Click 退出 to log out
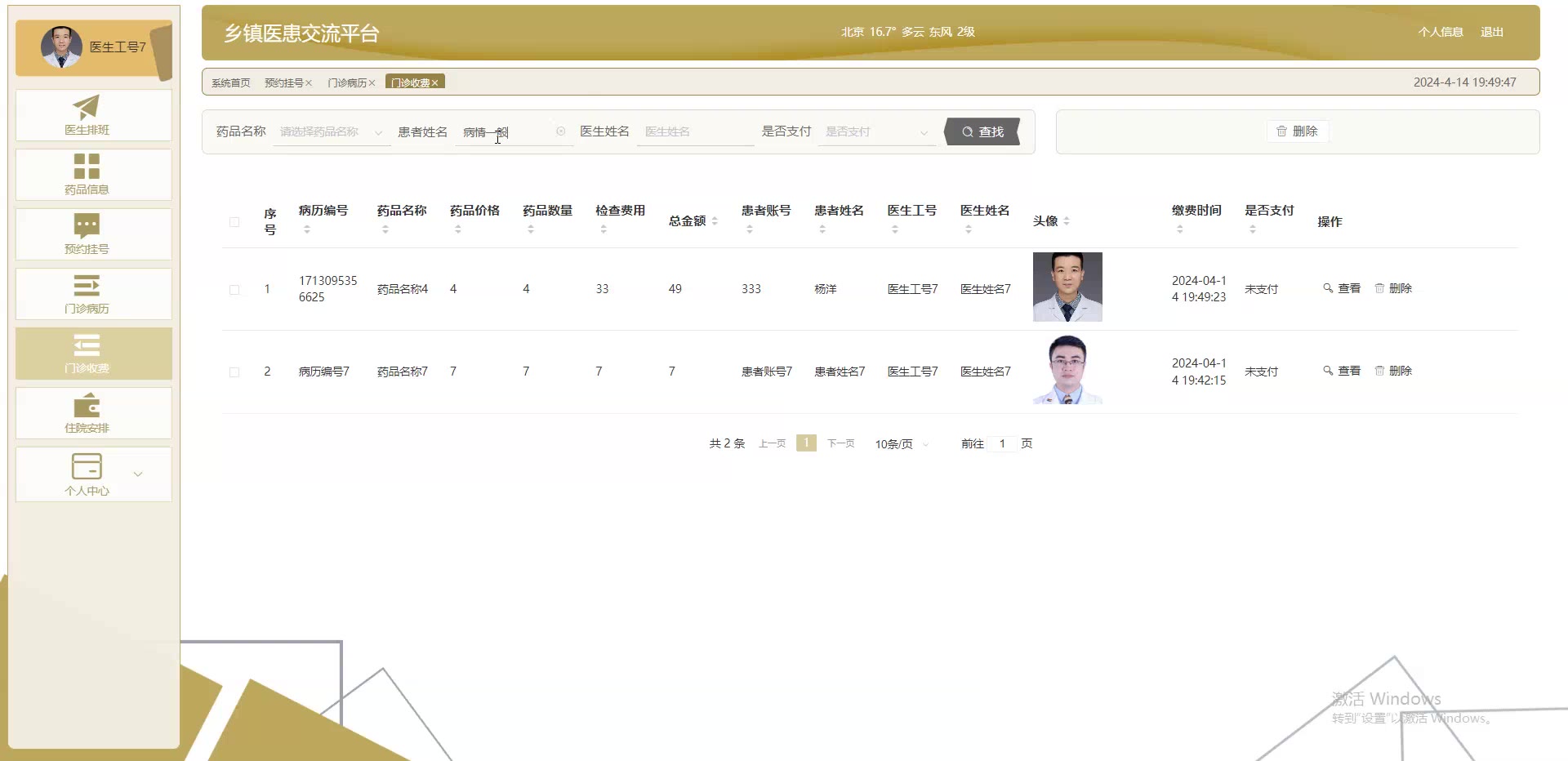 pos(1491,32)
